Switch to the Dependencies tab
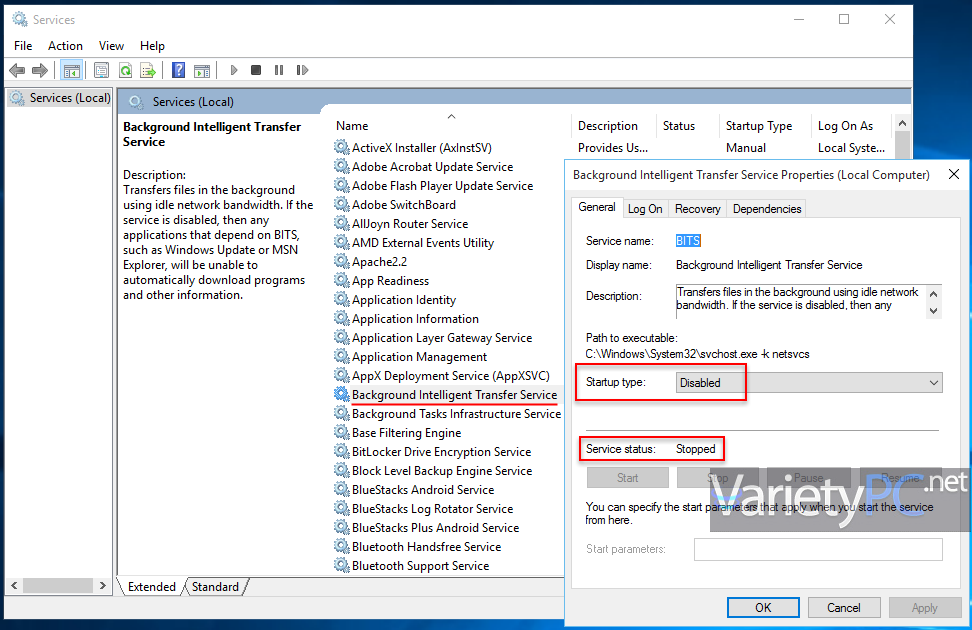Viewport: 972px width, 630px height. coord(767,209)
